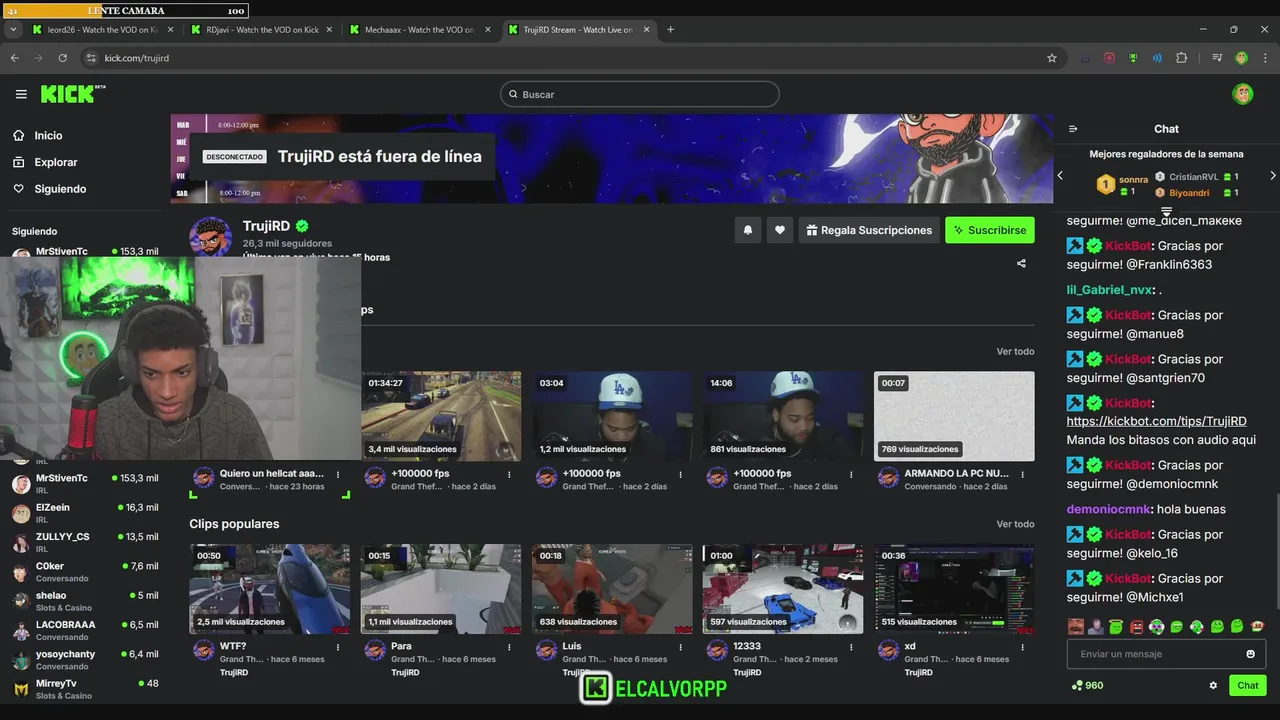1280x720 pixels.
Task: Open yosoychanty channel in sidebar
Action: (85, 659)
